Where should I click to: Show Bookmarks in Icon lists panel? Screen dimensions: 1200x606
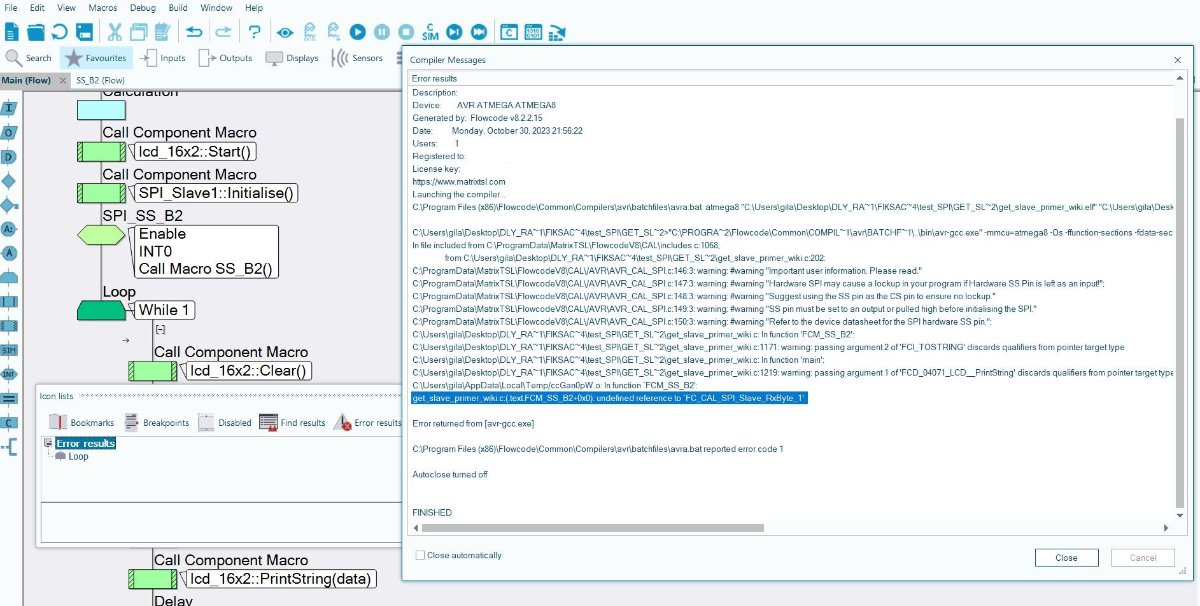82,423
